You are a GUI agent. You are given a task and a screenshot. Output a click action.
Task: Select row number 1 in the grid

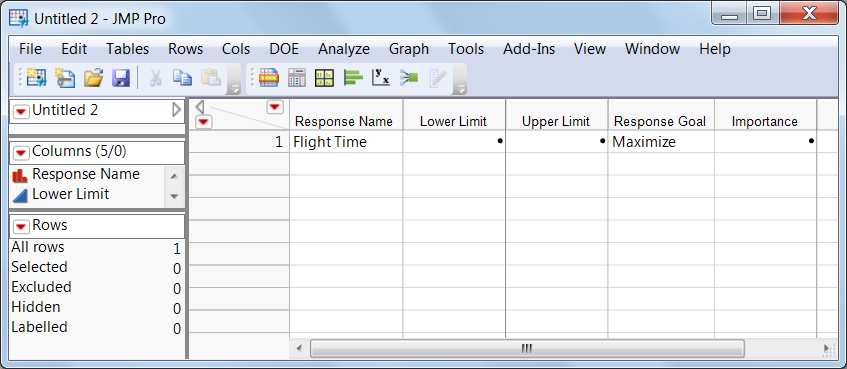[x=238, y=142]
